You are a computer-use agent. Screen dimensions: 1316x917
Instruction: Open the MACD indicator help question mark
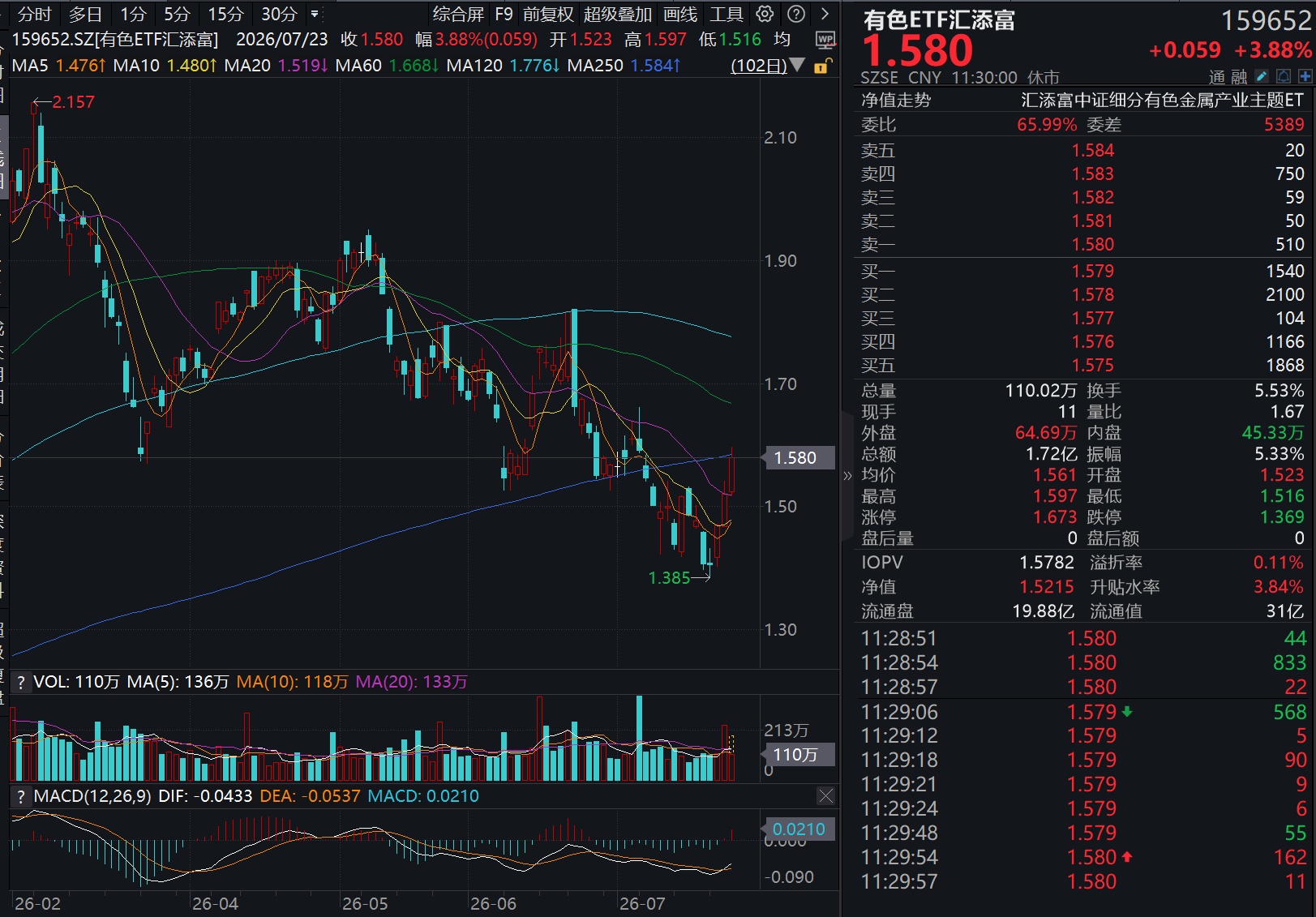(x=20, y=796)
